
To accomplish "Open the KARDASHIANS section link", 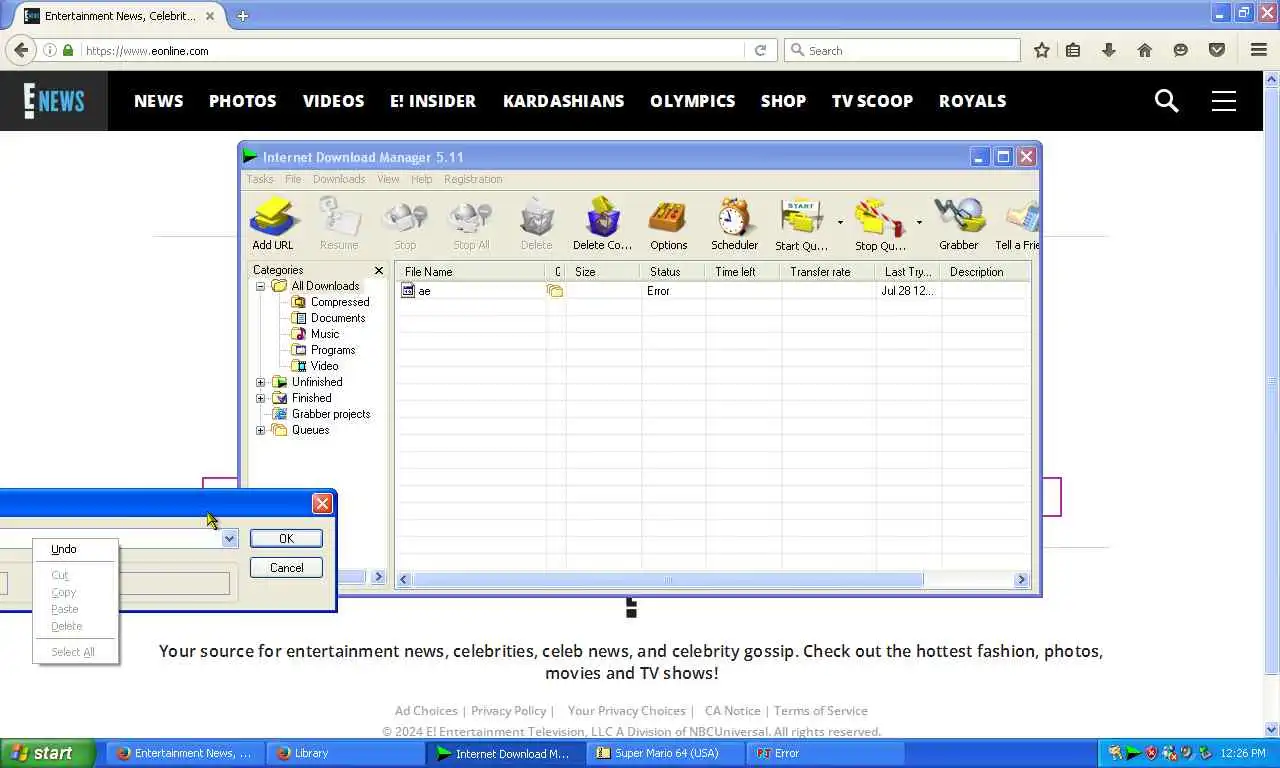I will point(563,101).
